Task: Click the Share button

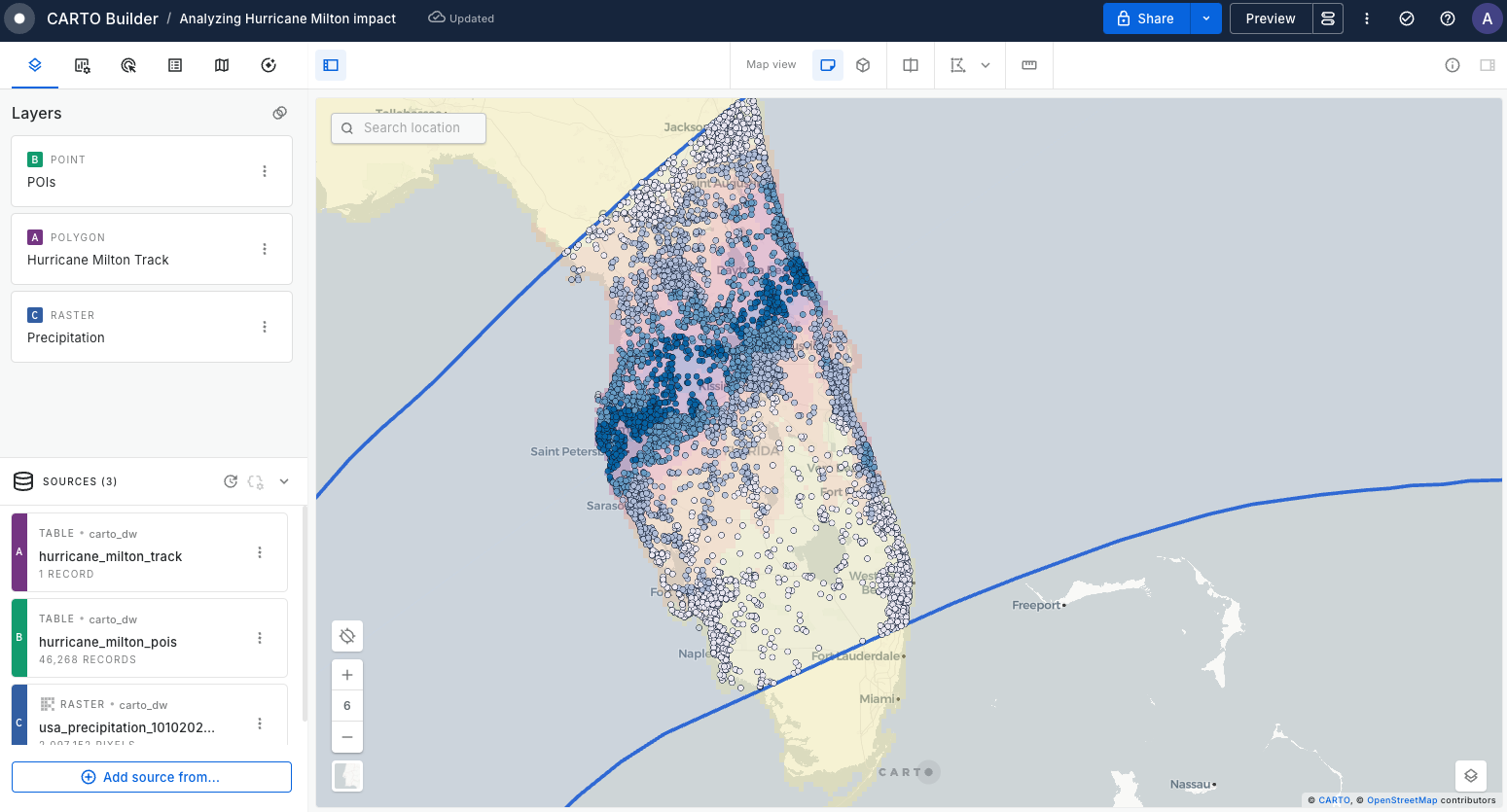Action: click(1147, 18)
